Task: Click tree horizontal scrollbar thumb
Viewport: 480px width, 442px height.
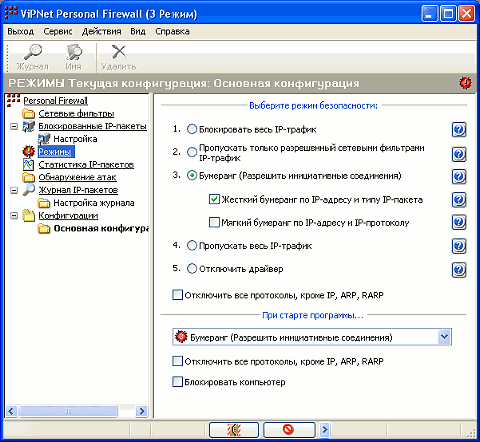Action: pyautogui.click(x=68, y=411)
